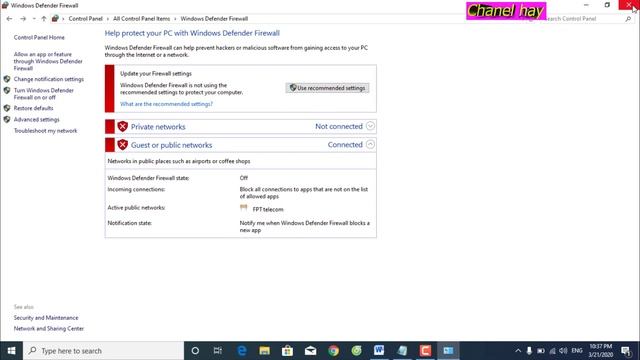The width and height of the screenshot is (640, 360).
Task: Open Allow an app or feature link
Action: click(x=48, y=61)
